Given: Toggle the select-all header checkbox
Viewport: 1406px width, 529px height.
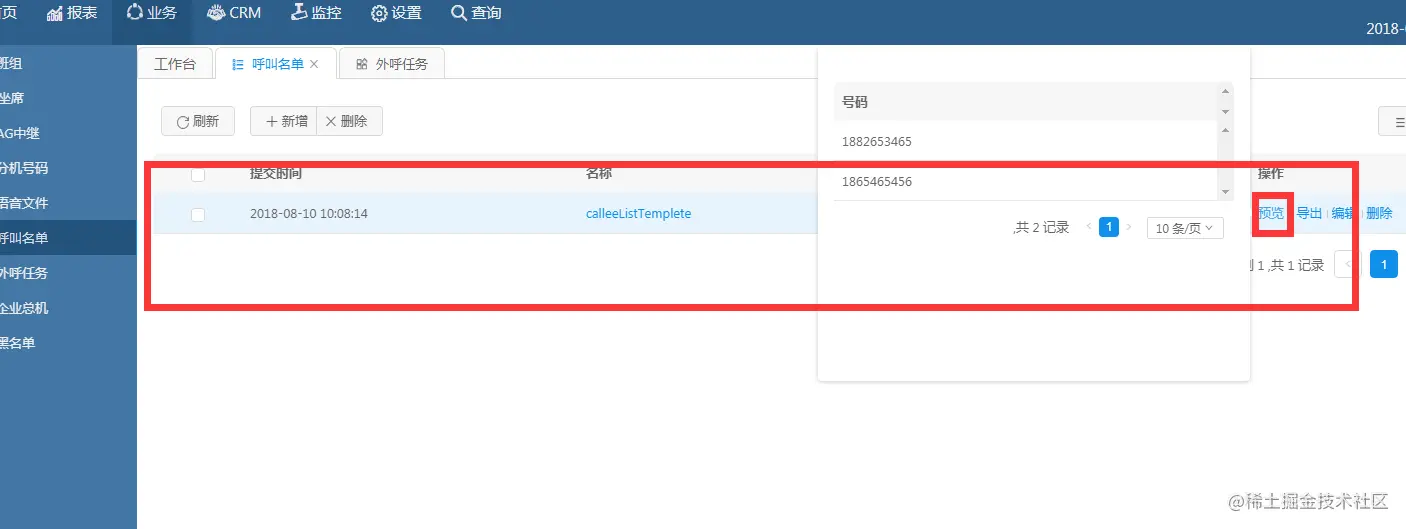Looking at the screenshot, I should tap(198, 174).
